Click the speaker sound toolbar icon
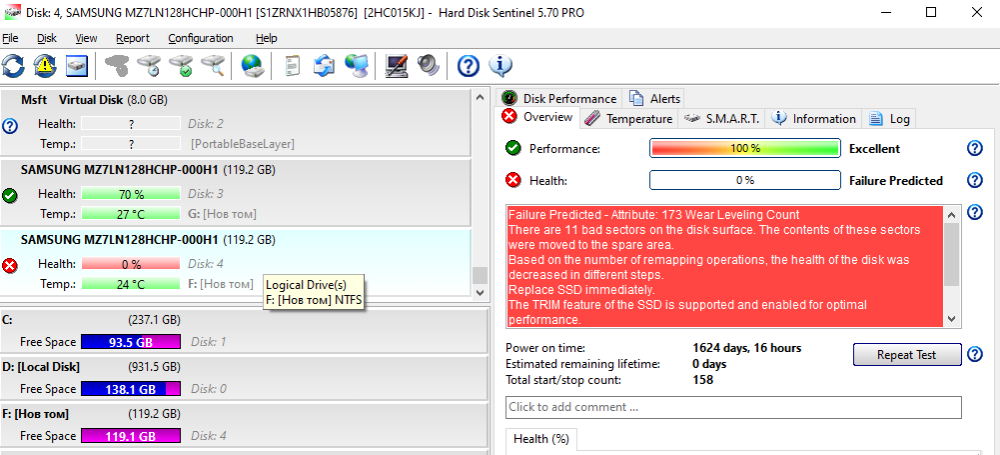The image size is (1000, 455). click(428, 66)
